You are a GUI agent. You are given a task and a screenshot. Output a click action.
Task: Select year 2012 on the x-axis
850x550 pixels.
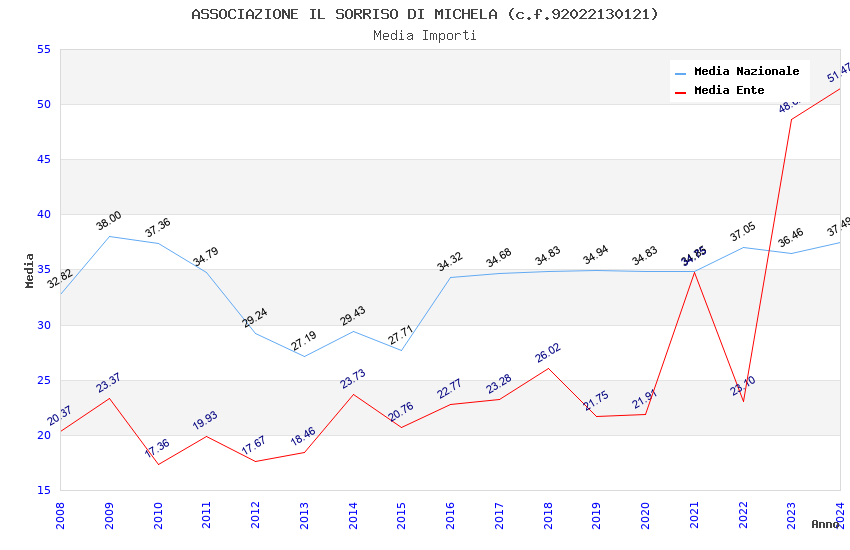tap(255, 515)
